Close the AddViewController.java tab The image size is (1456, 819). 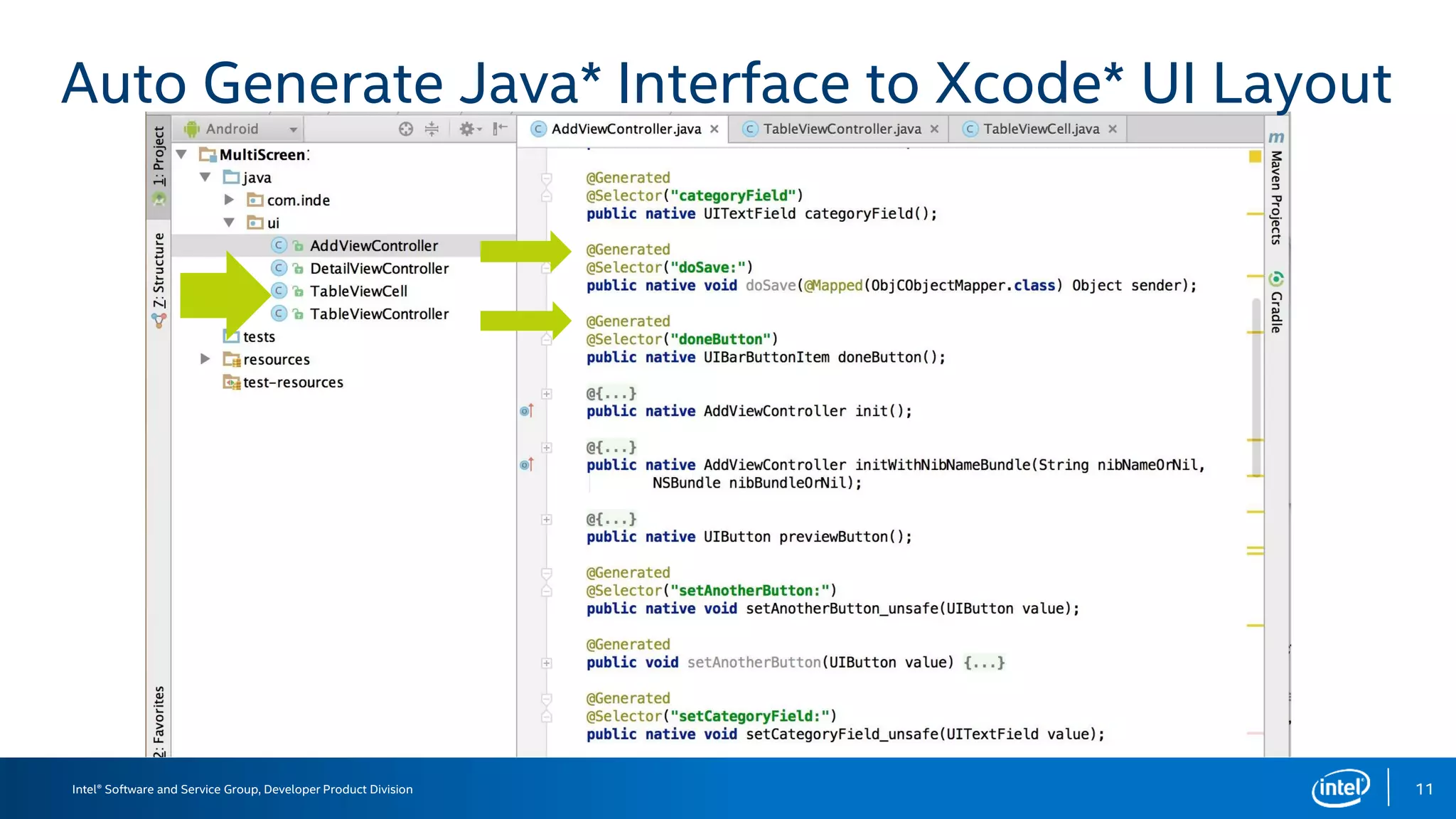714,129
